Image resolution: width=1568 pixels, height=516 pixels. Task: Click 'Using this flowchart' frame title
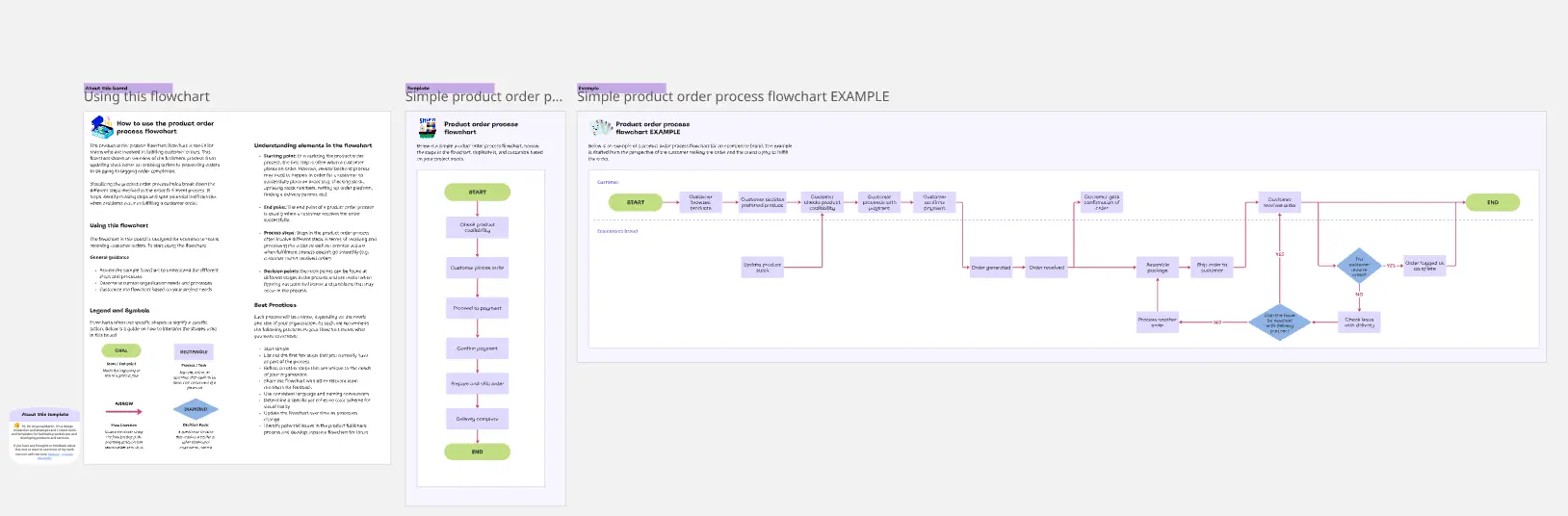(146, 97)
